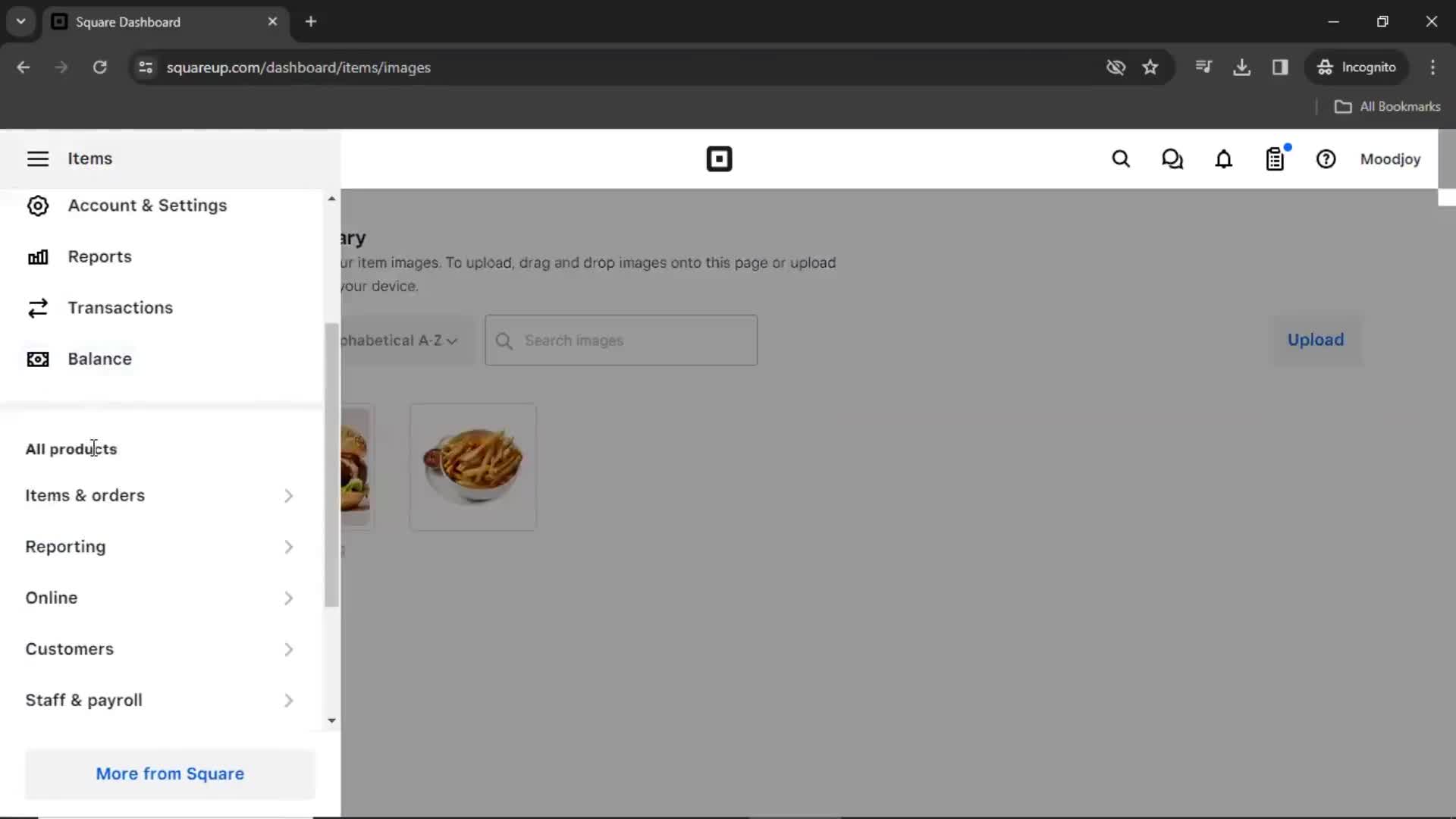1456x819 pixels.
Task: Expand the Online section
Action: coord(288,597)
